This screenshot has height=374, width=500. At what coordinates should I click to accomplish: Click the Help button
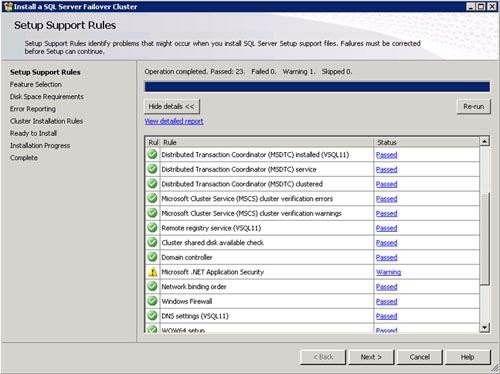(468, 357)
